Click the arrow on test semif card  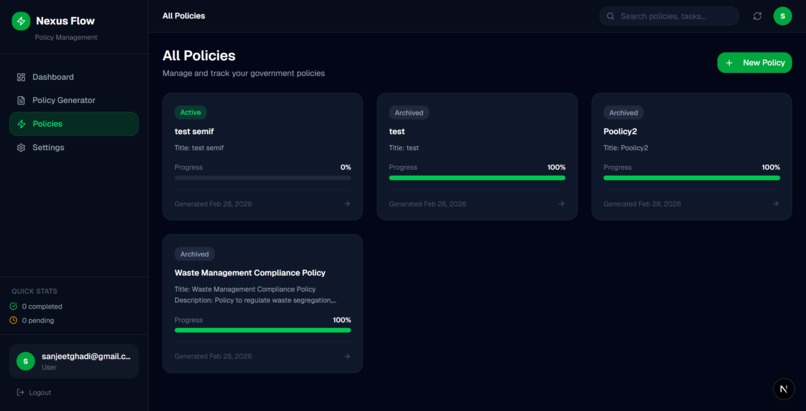[347, 204]
